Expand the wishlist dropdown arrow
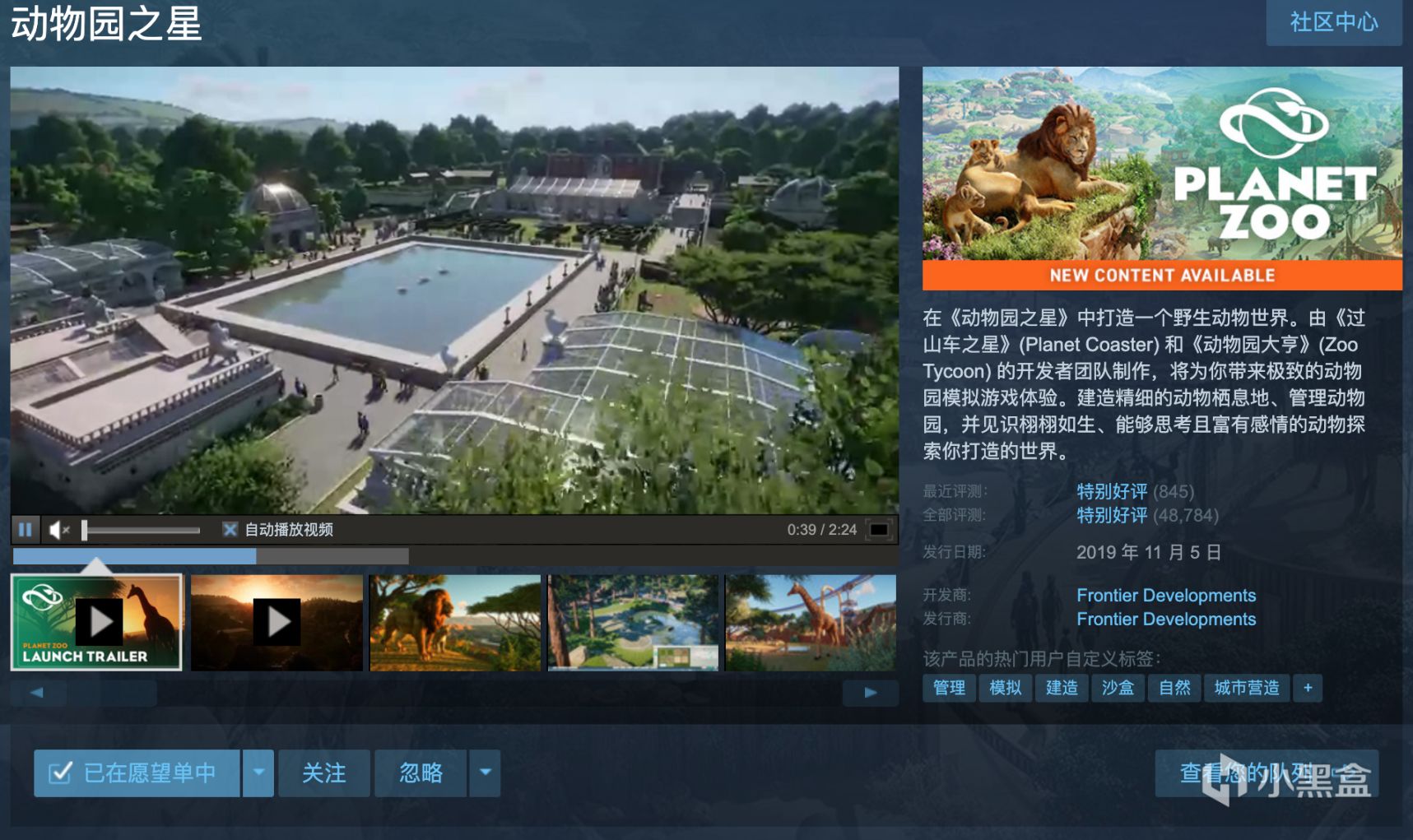Image resolution: width=1413 pixels, height=840 pixels. (x=258, y=773)
